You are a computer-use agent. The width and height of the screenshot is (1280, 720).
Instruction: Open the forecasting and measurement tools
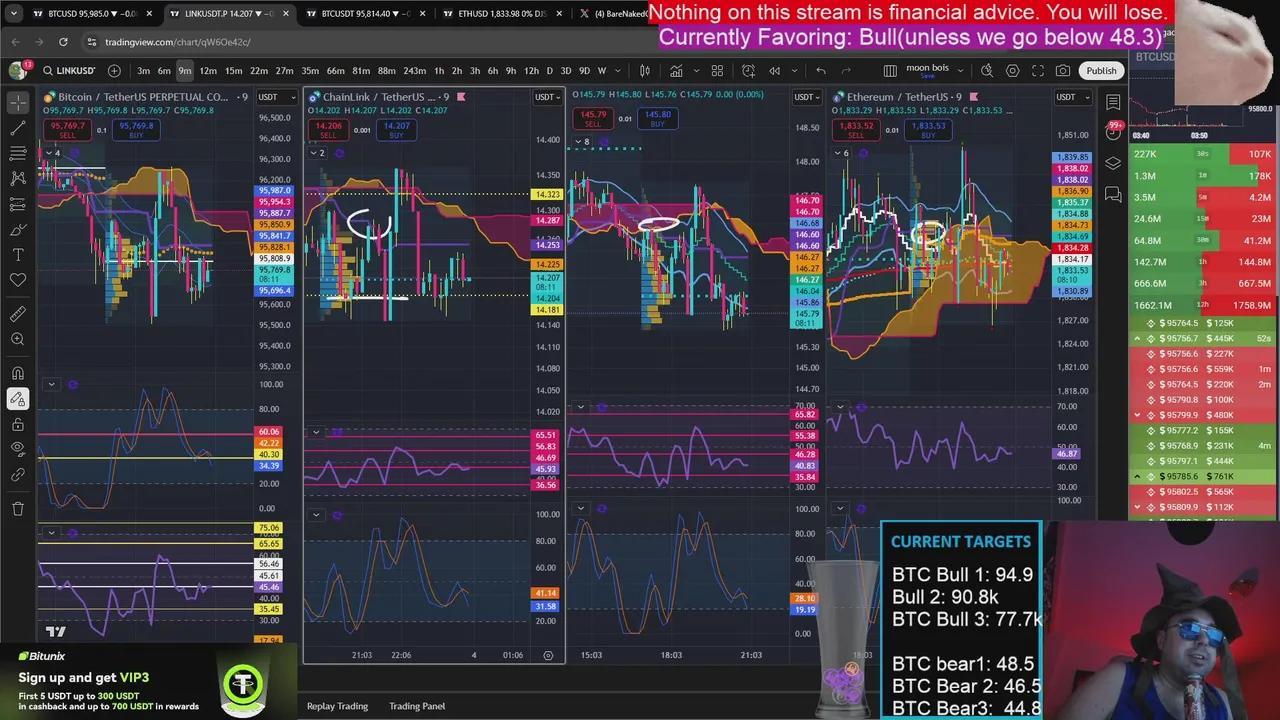click(x=18, y=204)
